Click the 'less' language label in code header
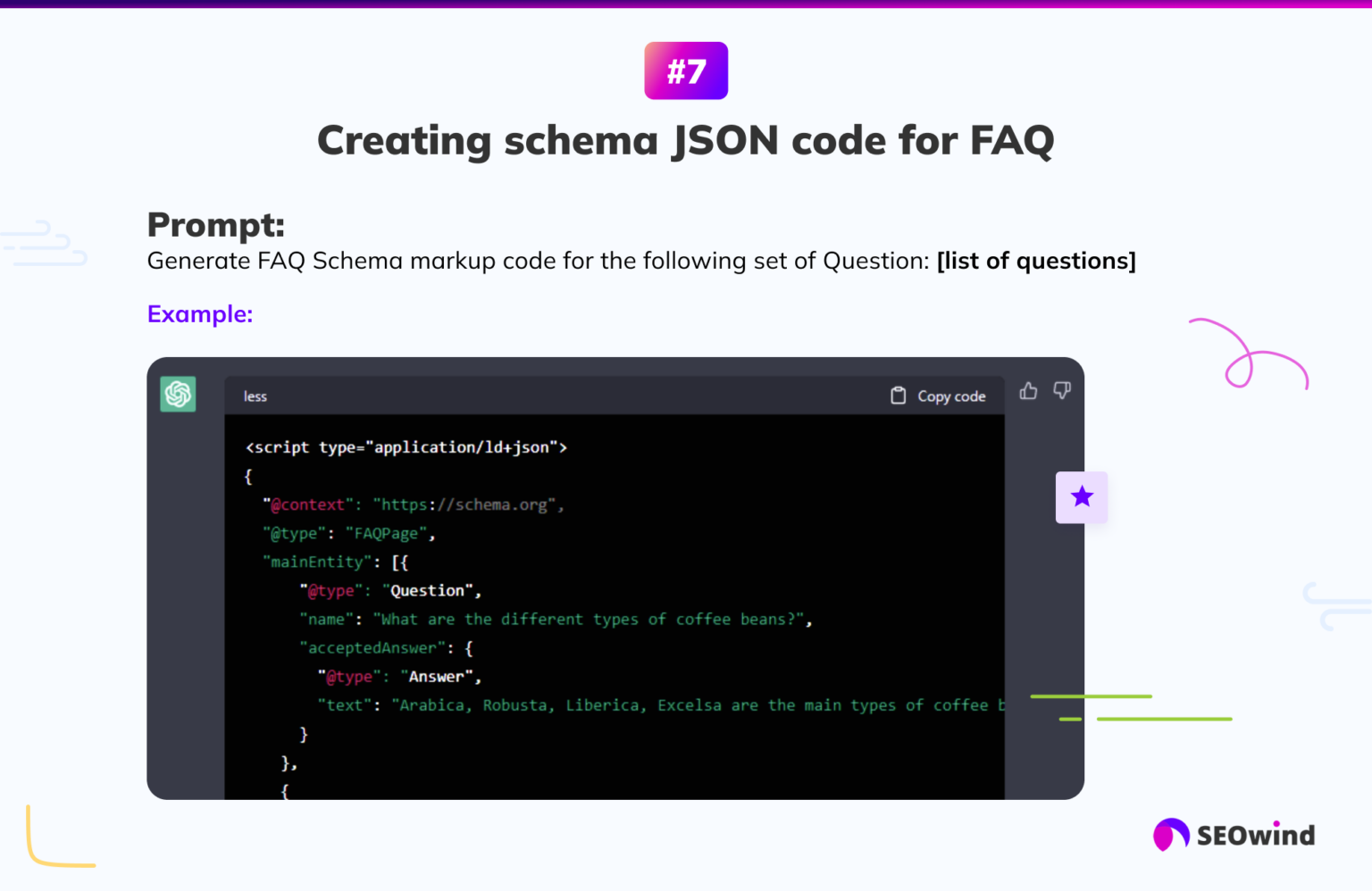Viewport: 1372px width, 891px height. click(255, 396)
